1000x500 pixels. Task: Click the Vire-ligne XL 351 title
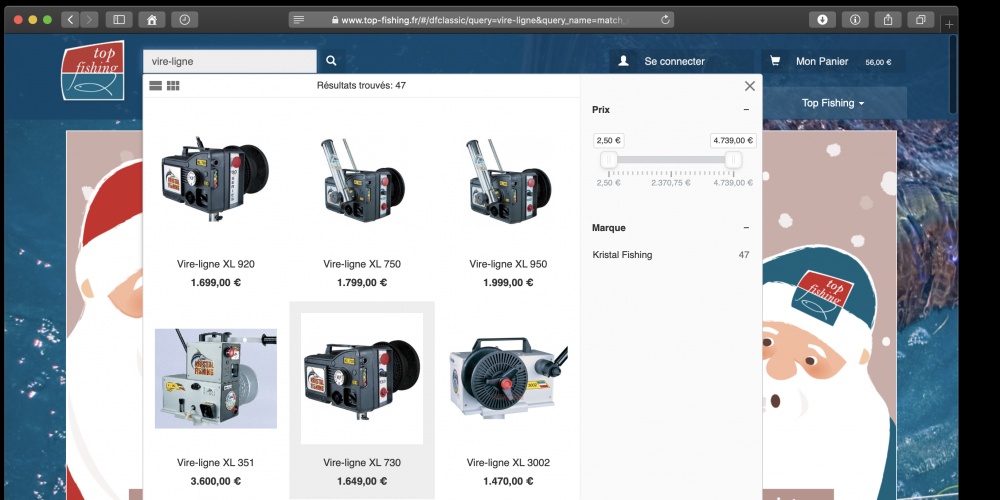click(216, 462)
